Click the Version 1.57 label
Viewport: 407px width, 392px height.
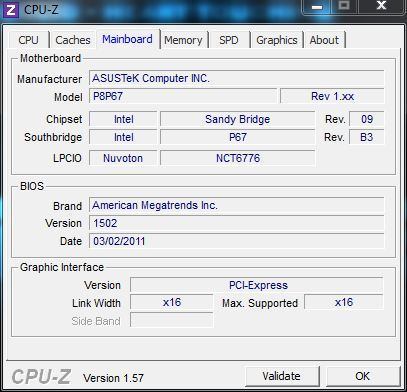click(x=113, y=378)
